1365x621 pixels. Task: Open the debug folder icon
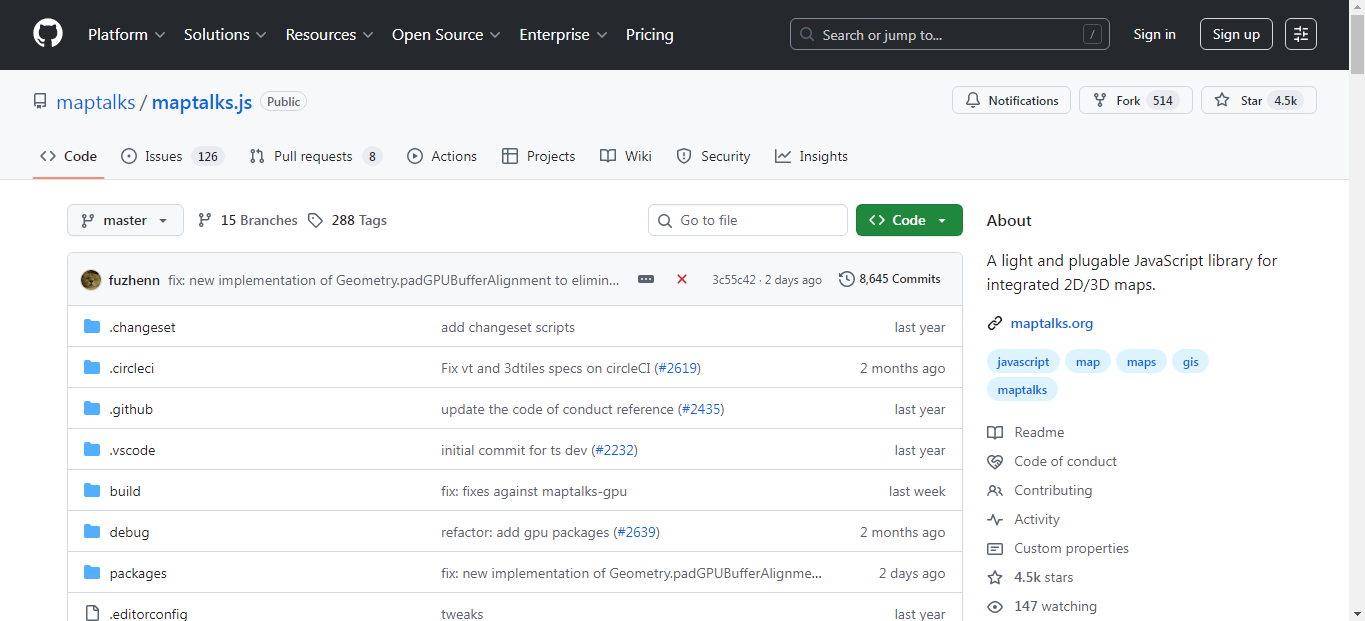(92, 532)
